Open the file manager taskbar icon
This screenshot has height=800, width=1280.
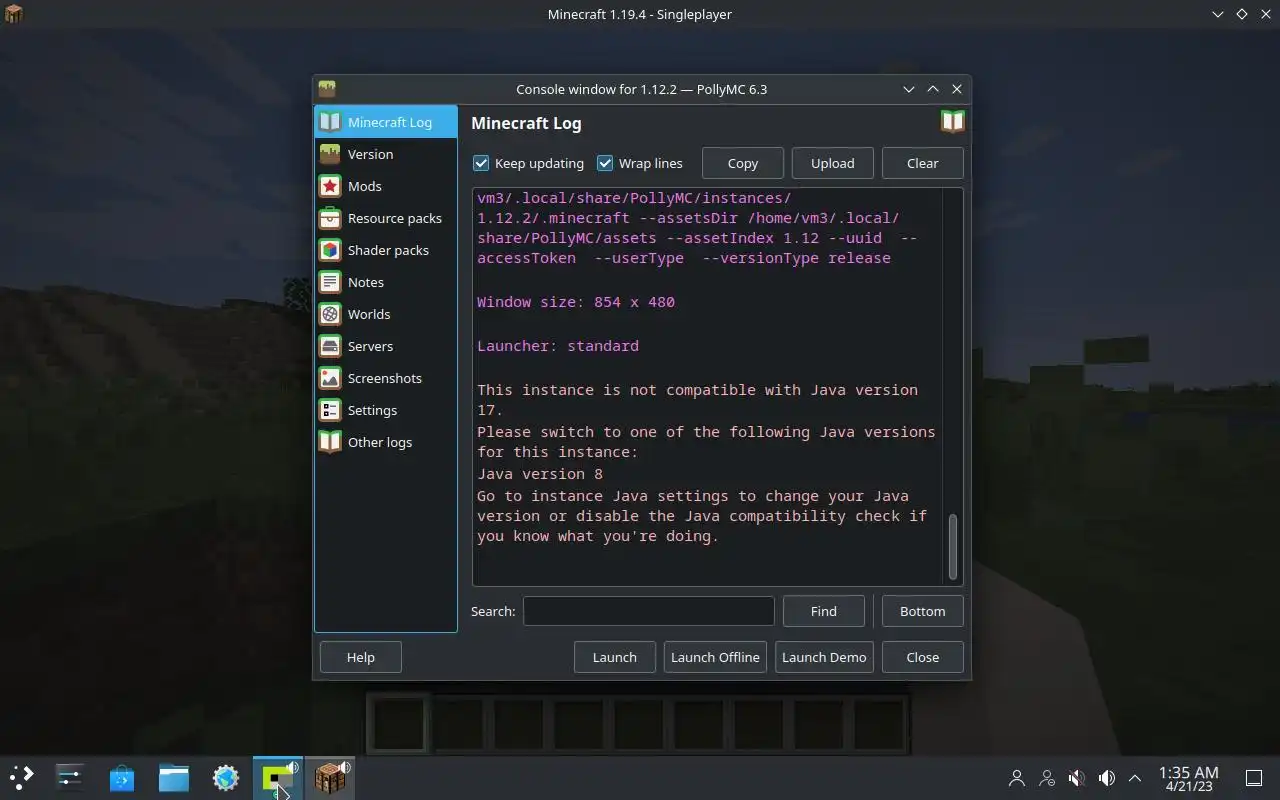[x=174, y=777]
